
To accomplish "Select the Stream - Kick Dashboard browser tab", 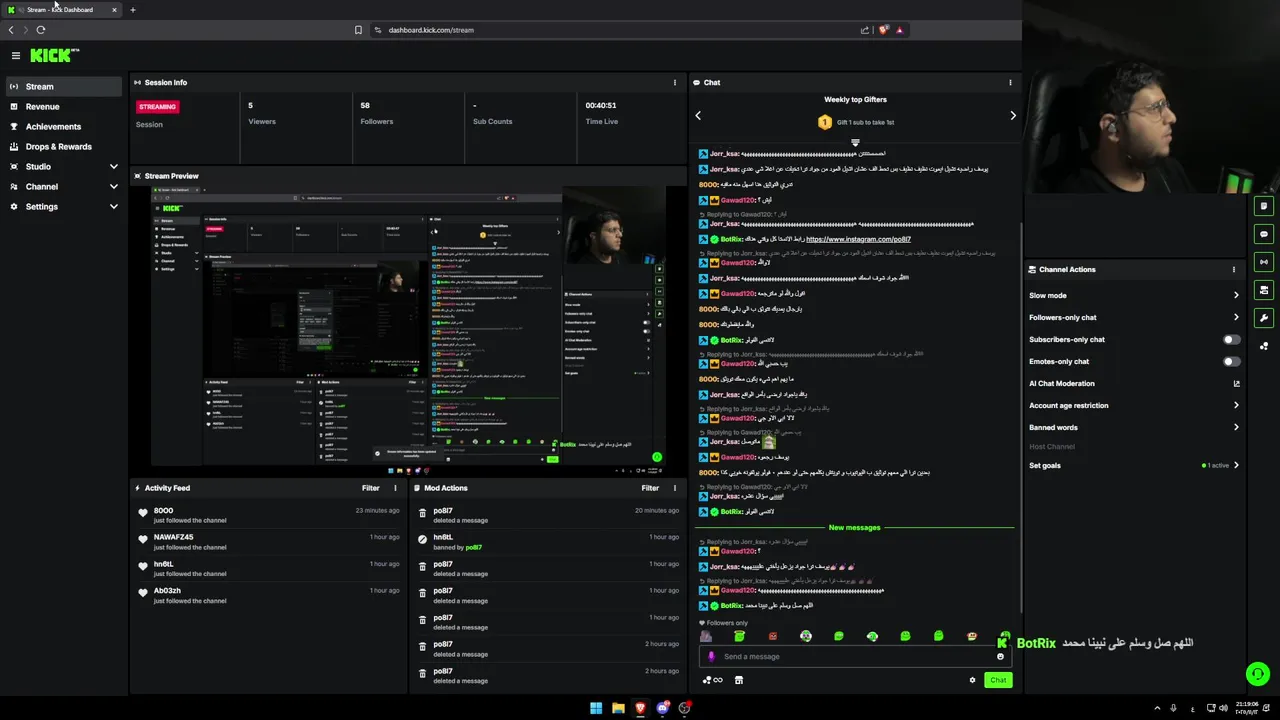I will (x=60, y=10).
